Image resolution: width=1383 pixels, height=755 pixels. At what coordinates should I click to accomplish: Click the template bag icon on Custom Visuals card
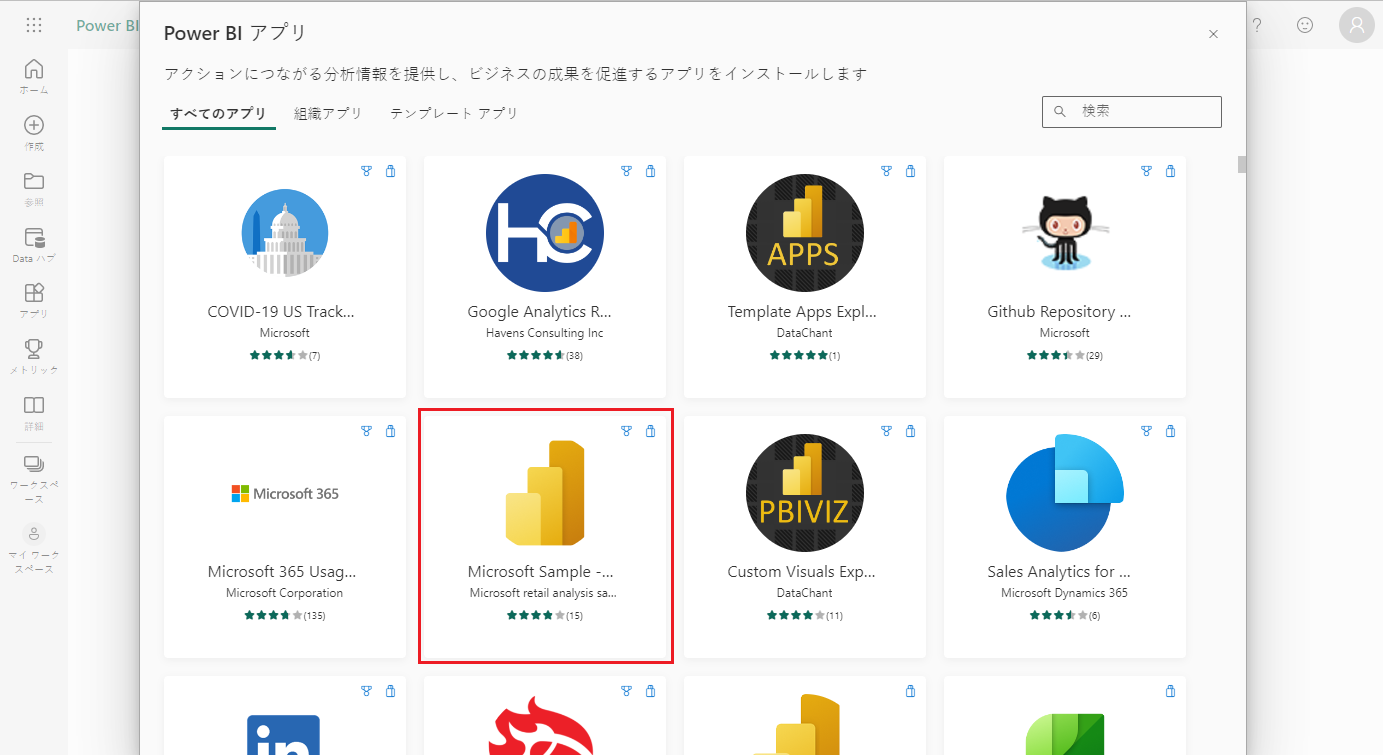click(910, 431)
